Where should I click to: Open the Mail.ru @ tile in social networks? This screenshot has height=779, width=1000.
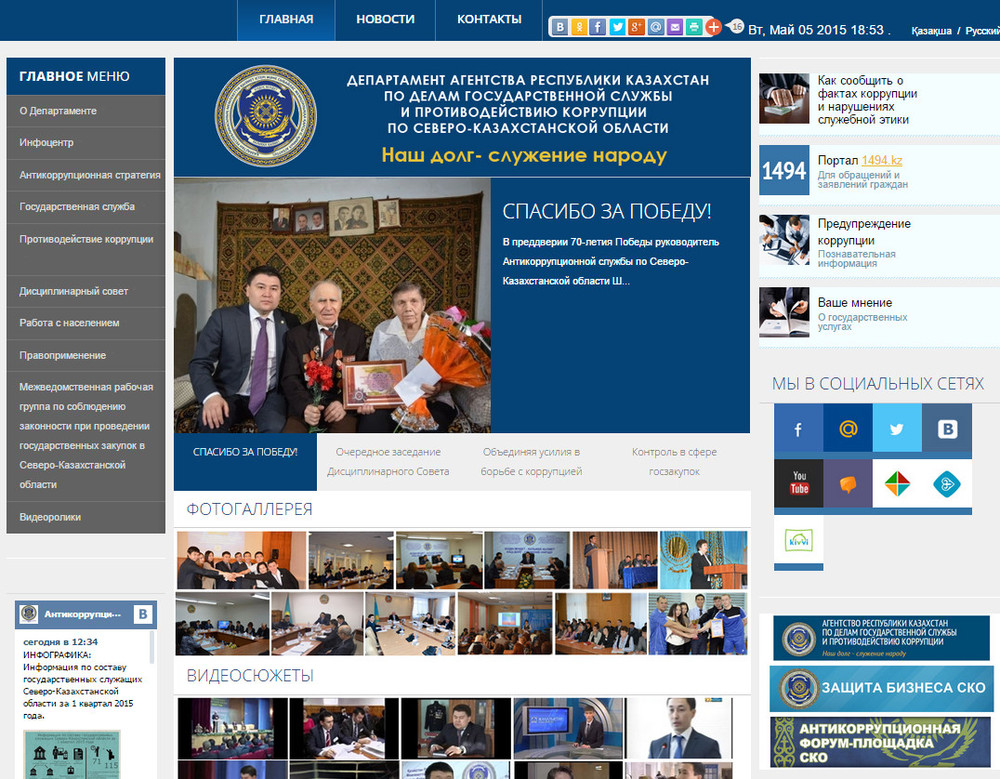(x=848, y=429)
